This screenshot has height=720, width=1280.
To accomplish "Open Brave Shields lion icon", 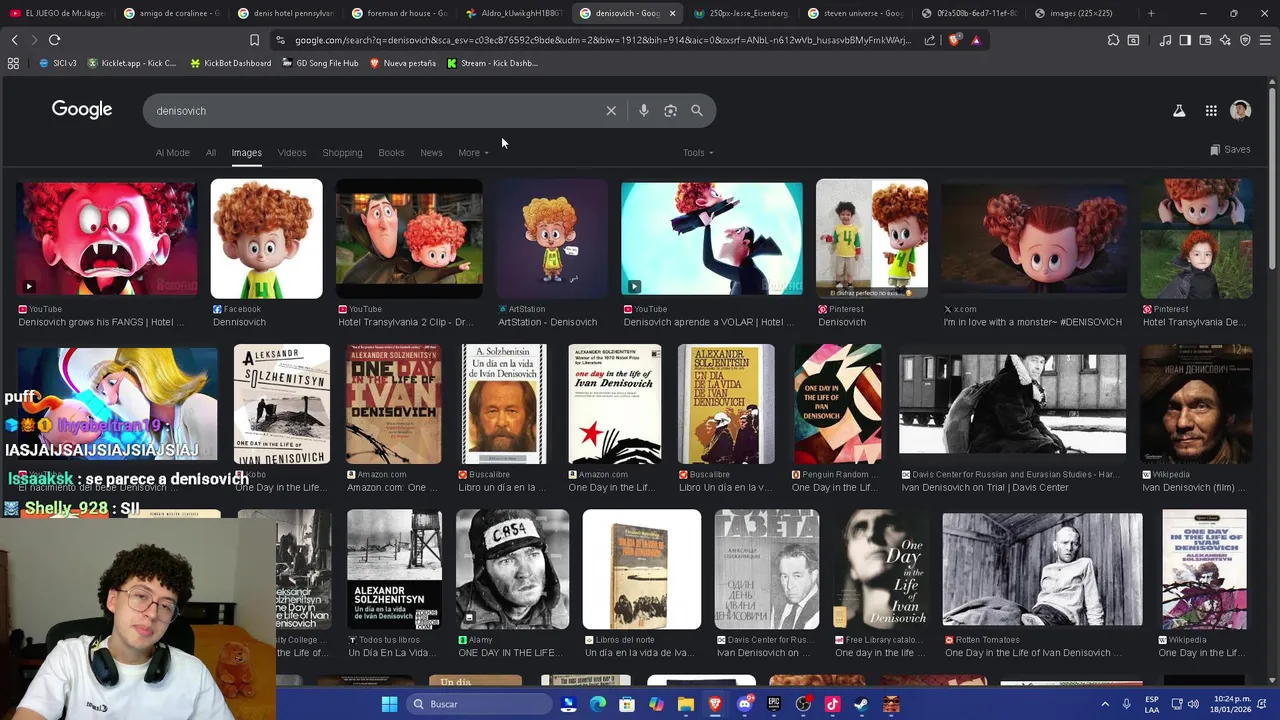I will coord(954,40).
